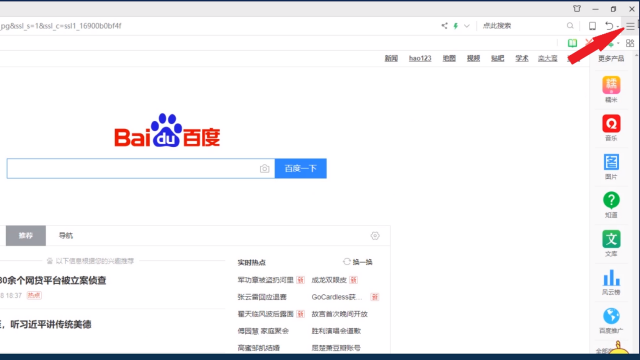Click the mobile device view icon
Screen dimensions: 640x360
click(592, 26)
